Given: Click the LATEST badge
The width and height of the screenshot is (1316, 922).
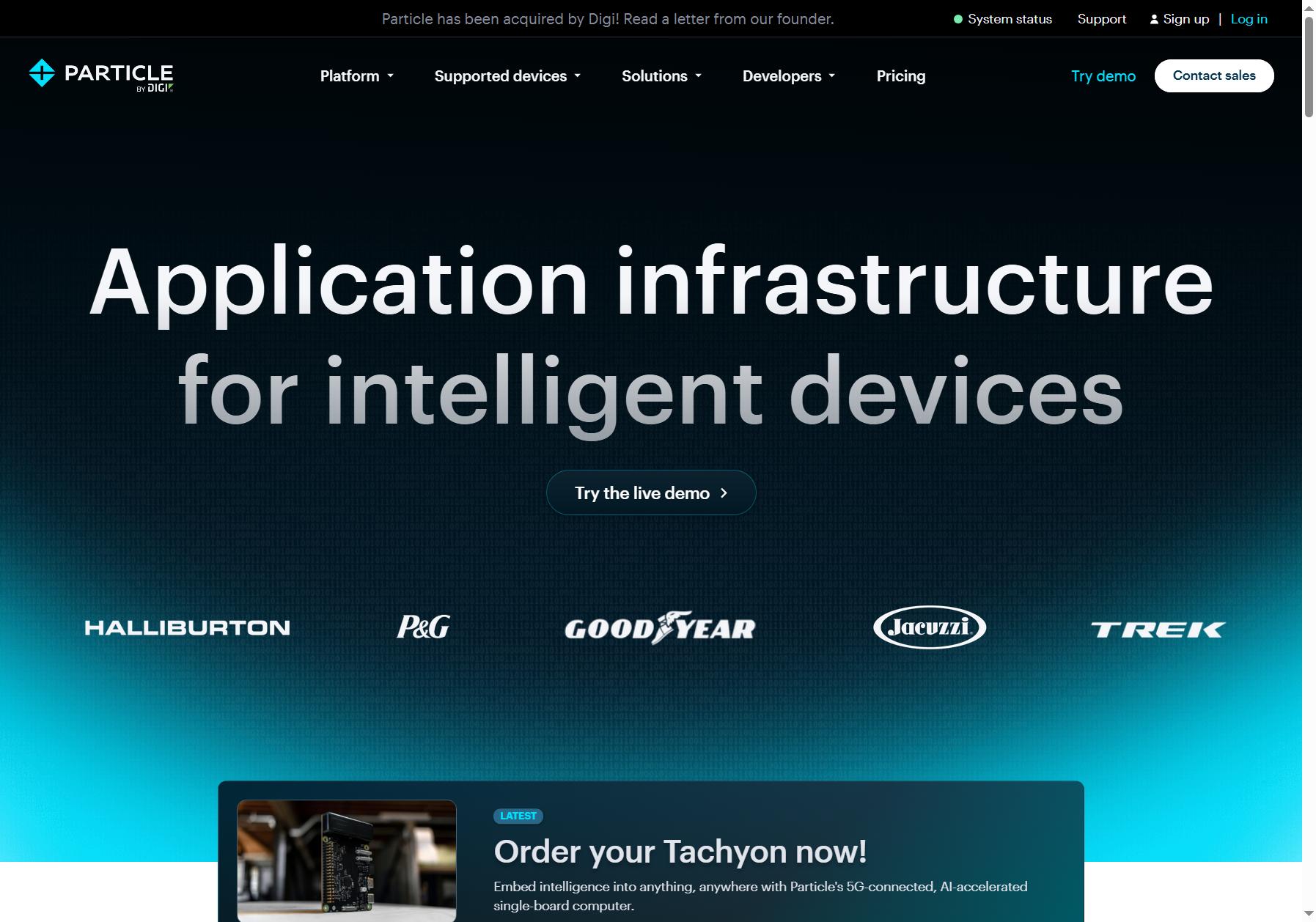Looking at the screenshot, I should [518, 816].
